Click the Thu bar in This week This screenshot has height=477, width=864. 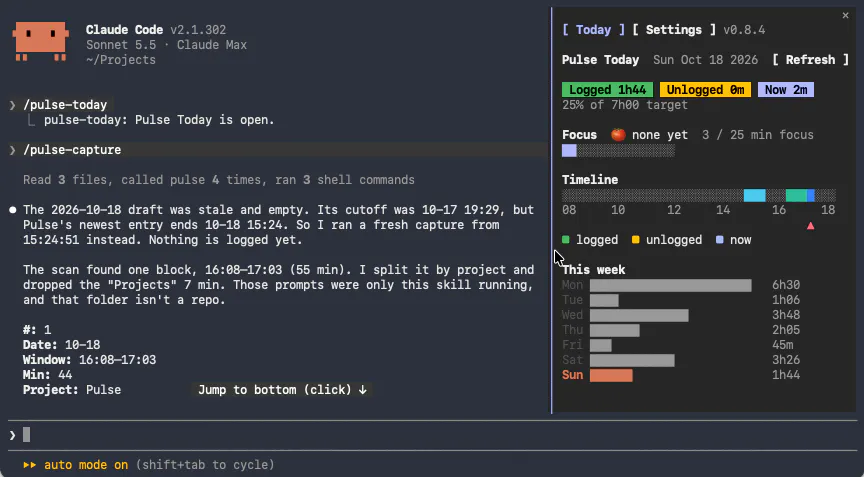click(x=614, y=330)
